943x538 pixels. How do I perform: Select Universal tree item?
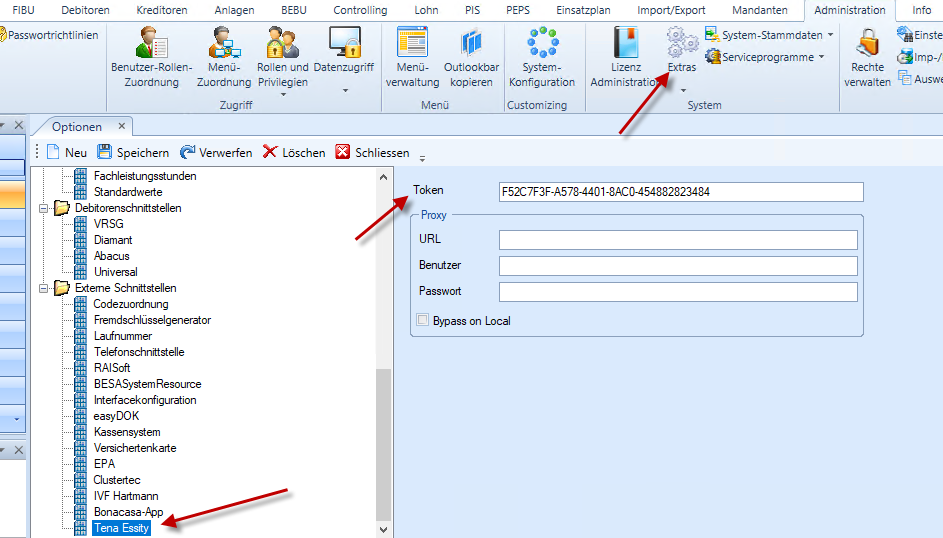(115, 272)
